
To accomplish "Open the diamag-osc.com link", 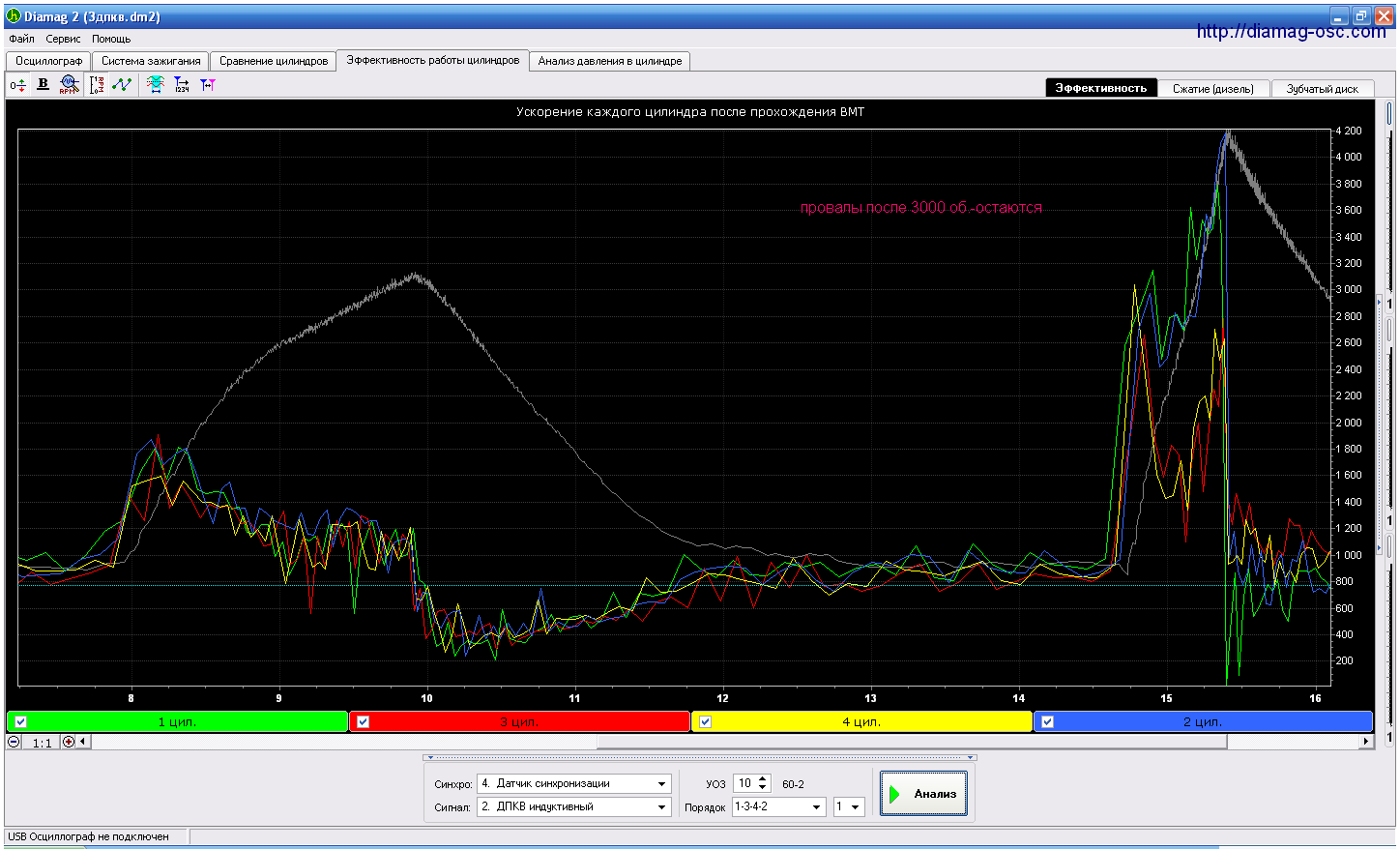I will tap(1291, 31).
